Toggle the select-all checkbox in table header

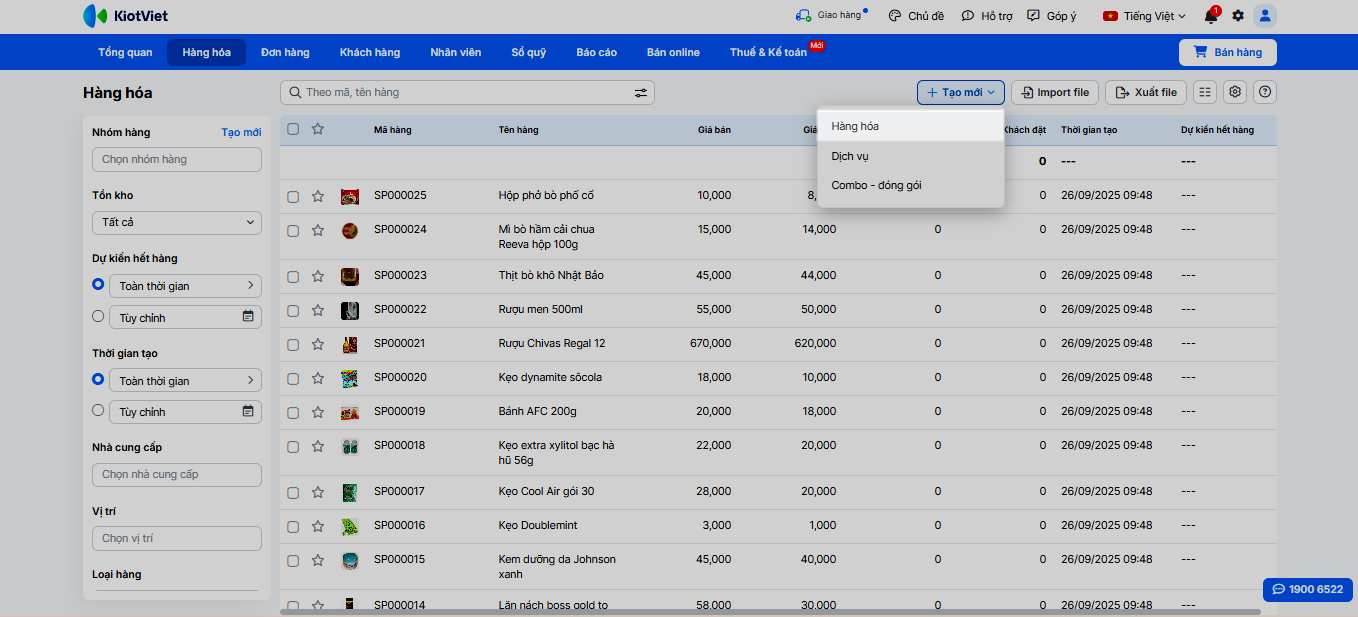point(293,129)
